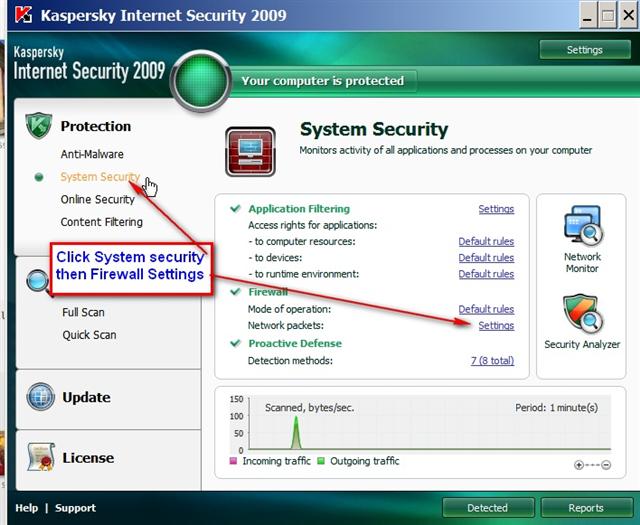
Task: Open the Update section
Action: (x=87, y=397)
